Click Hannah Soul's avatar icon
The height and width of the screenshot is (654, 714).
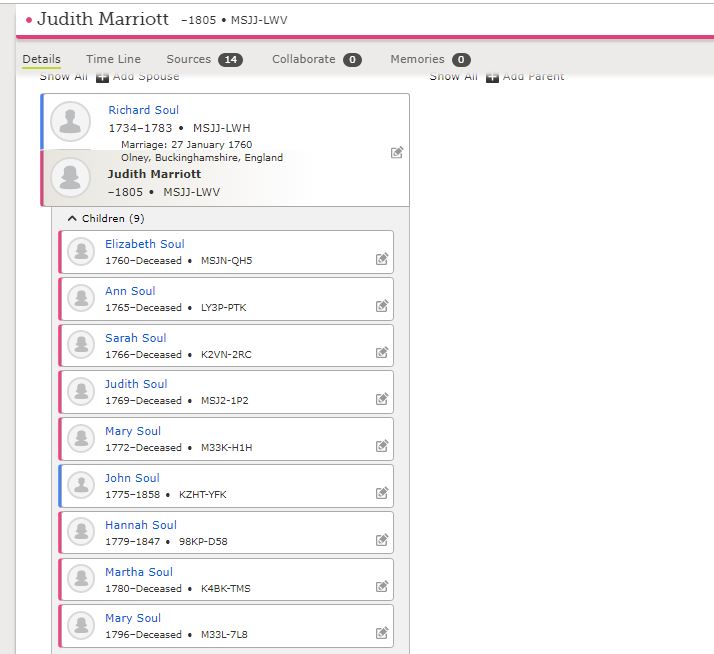pos(81,531)
